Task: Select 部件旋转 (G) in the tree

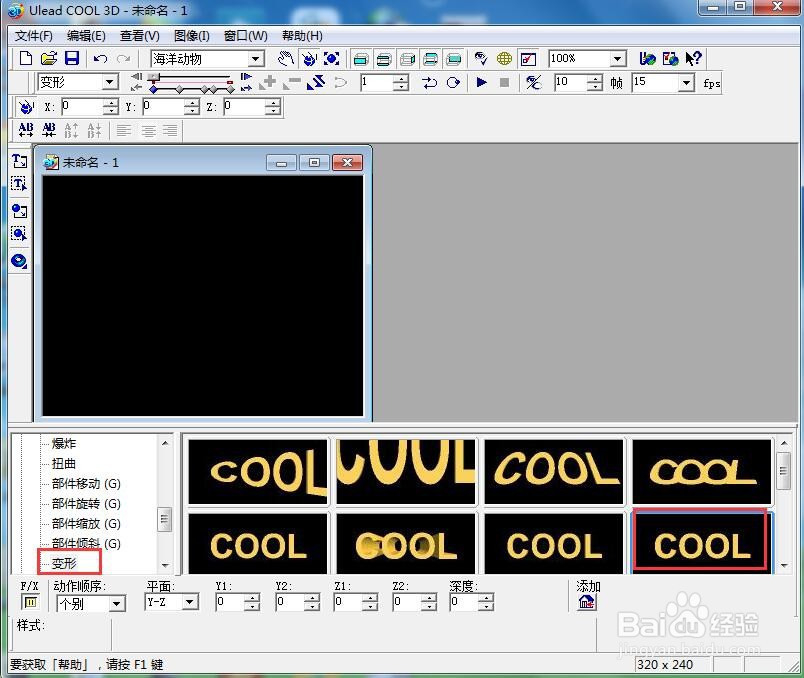Action: pyautogui.click(x=86, y=504)
